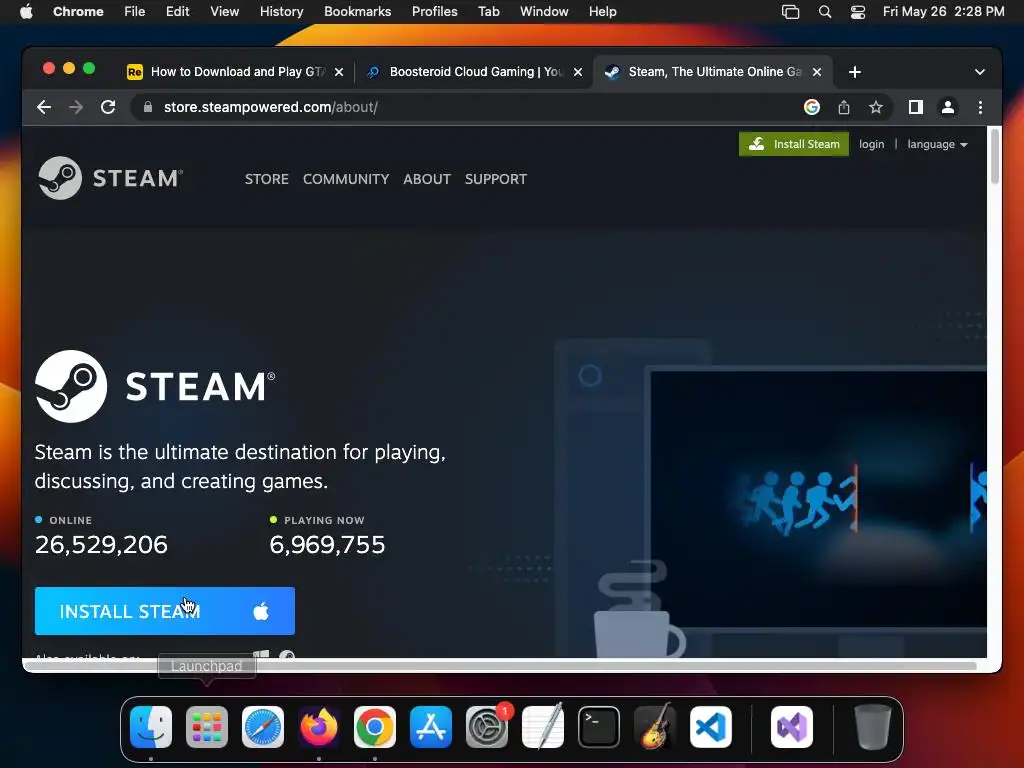Click the page vertical scrollbar
The height and width of the screenshot is (768, 1024).
click(995, 157)
